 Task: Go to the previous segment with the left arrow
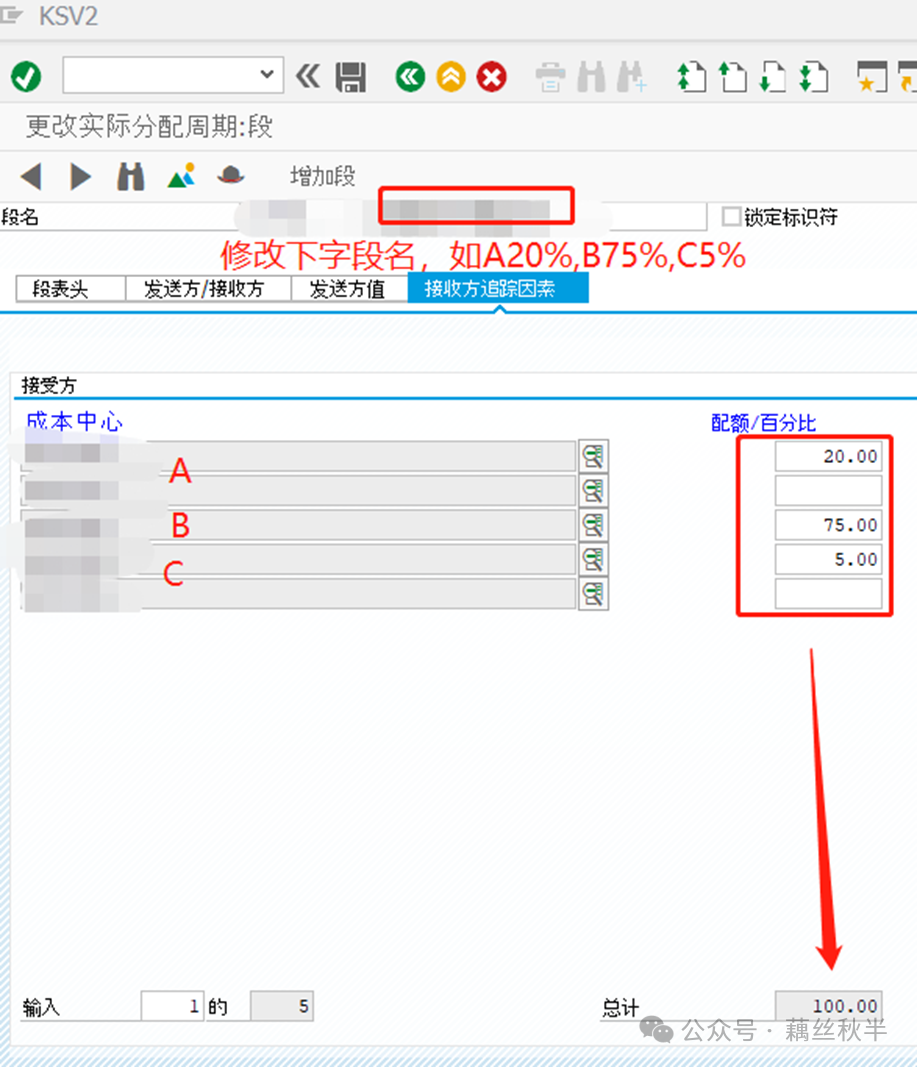tap(31, 177)
